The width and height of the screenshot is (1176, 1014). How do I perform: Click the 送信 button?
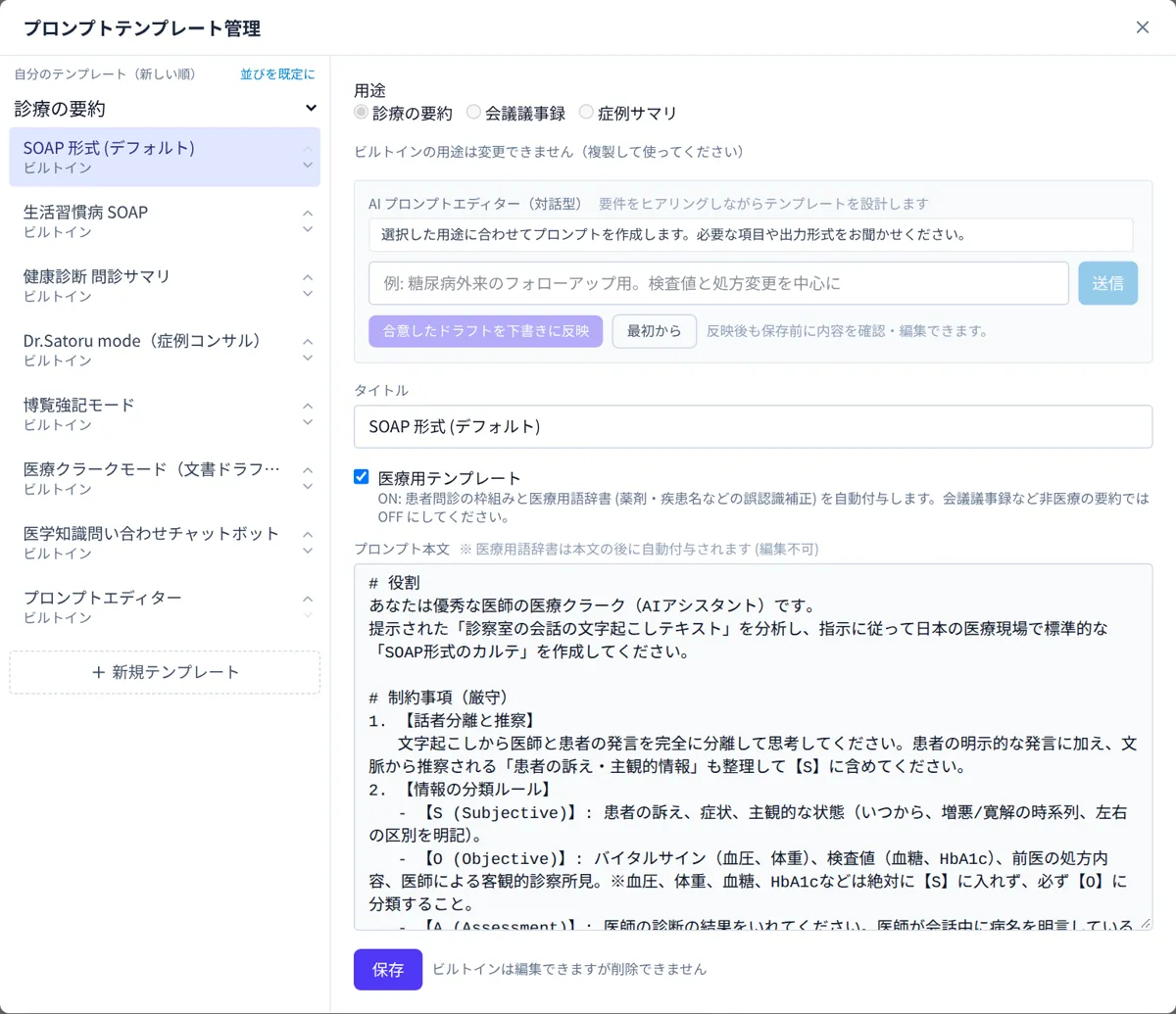(x=1108, y=283)
